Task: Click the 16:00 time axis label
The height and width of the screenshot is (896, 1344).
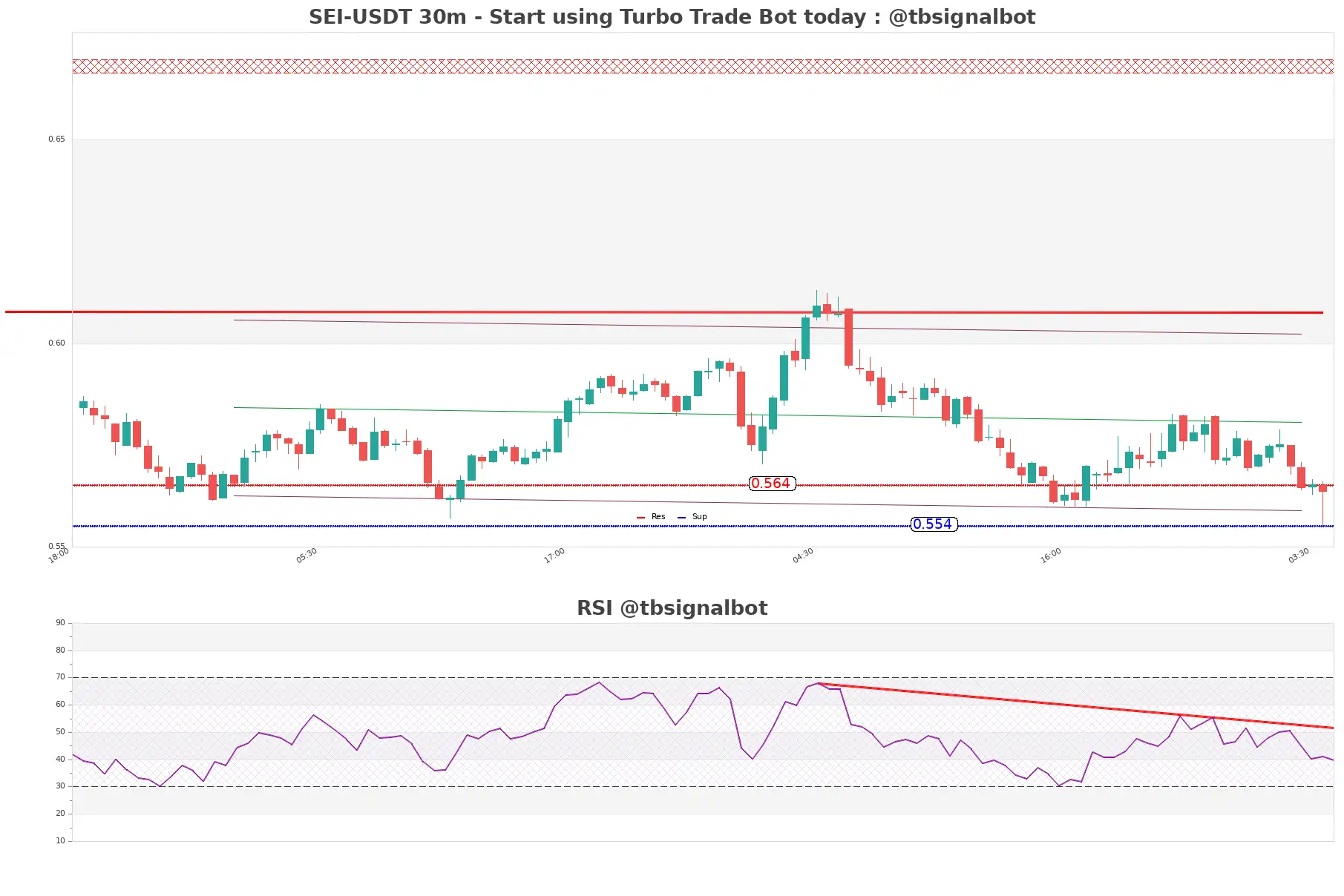Action: click(1051, 556)
